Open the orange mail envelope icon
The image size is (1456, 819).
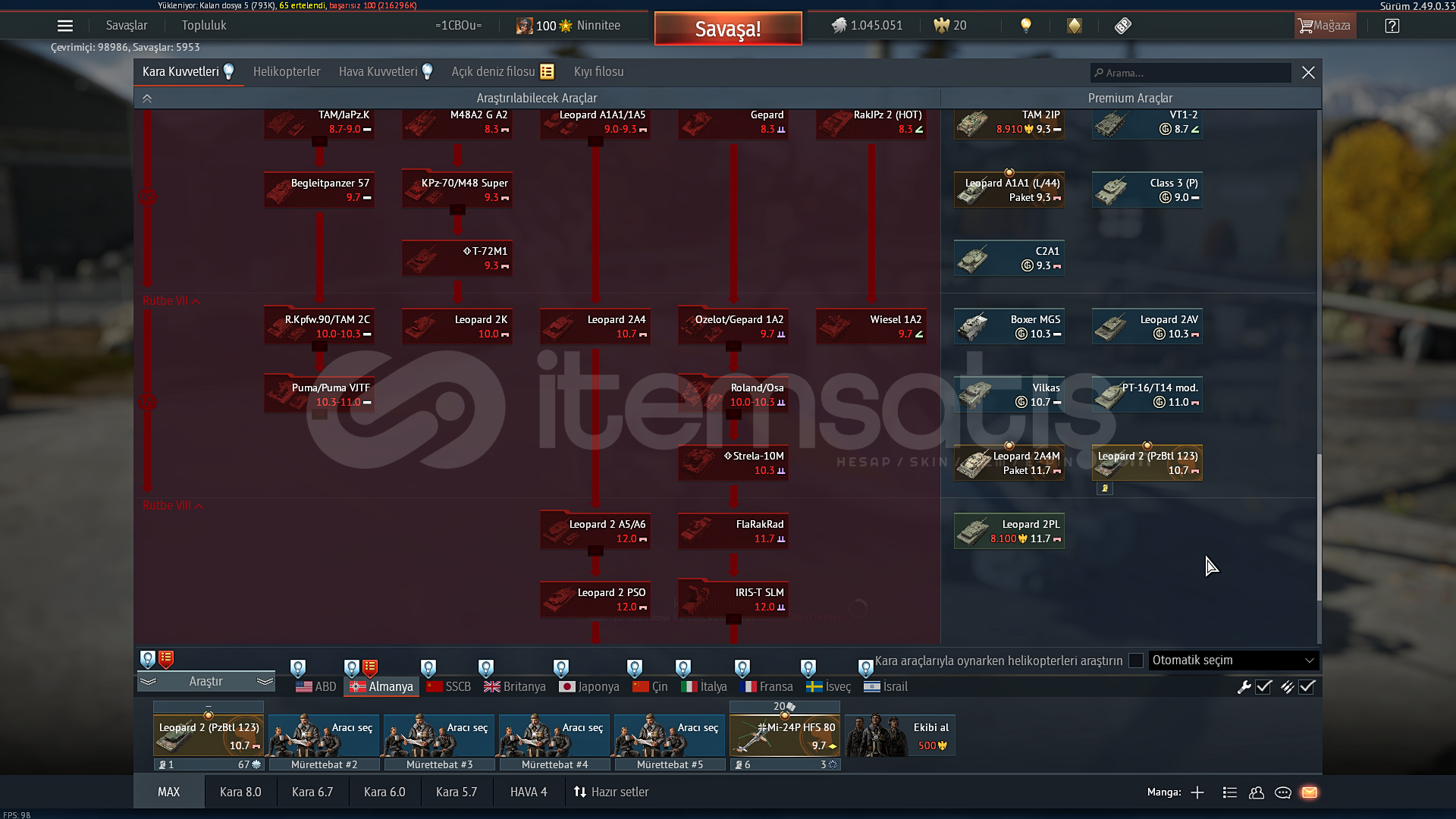[x=1310, y=792]
